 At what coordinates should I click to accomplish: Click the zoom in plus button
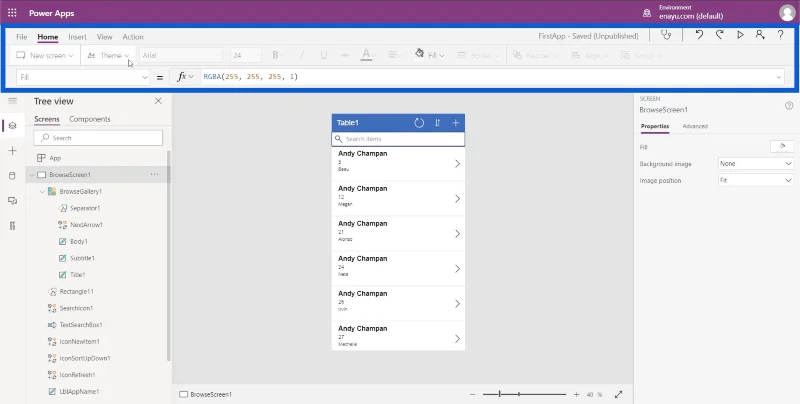tap(576, 394)
